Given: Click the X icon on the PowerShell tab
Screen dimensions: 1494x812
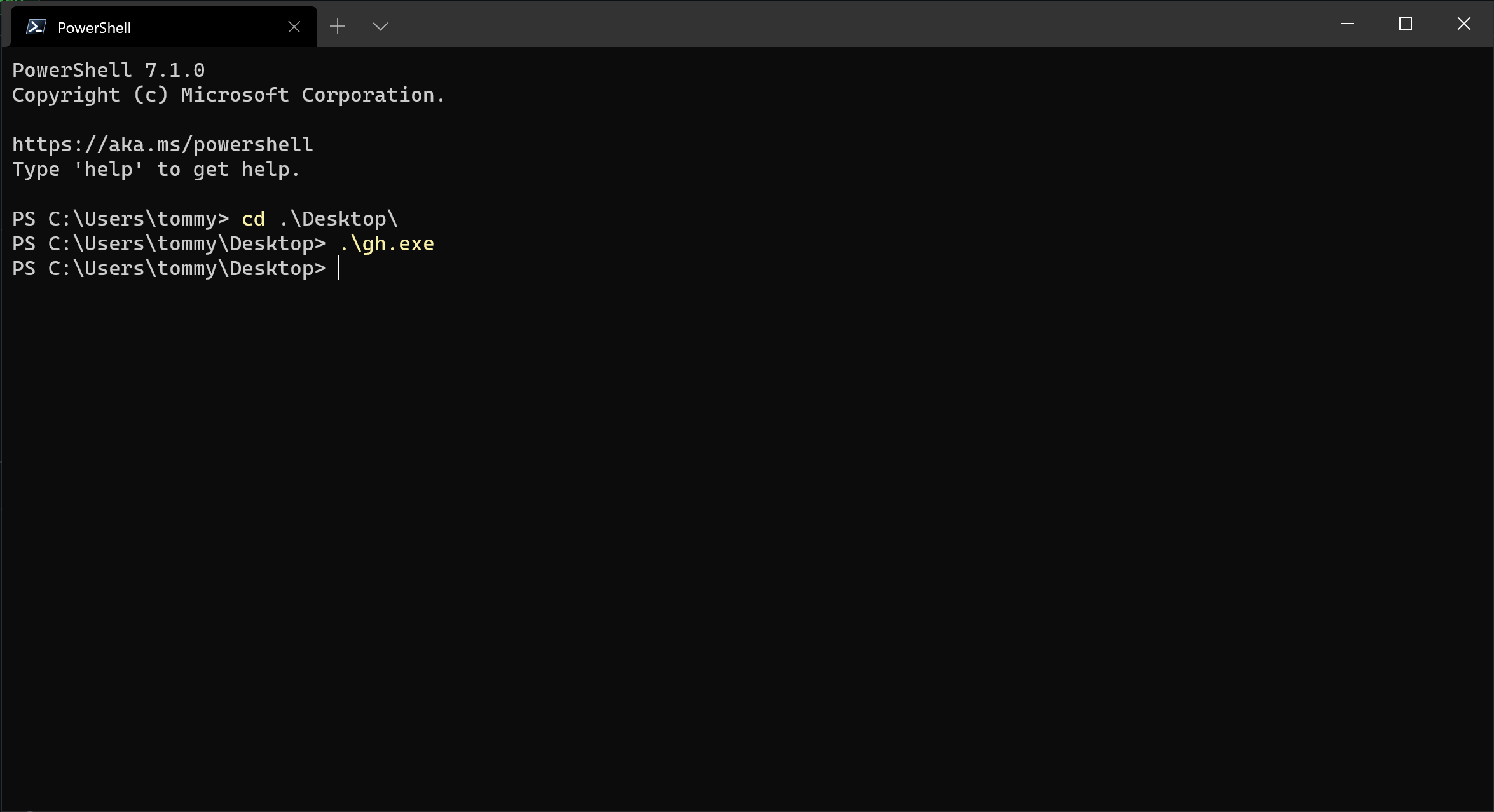Looking at the screenshot, I should (x=293, y=27).
